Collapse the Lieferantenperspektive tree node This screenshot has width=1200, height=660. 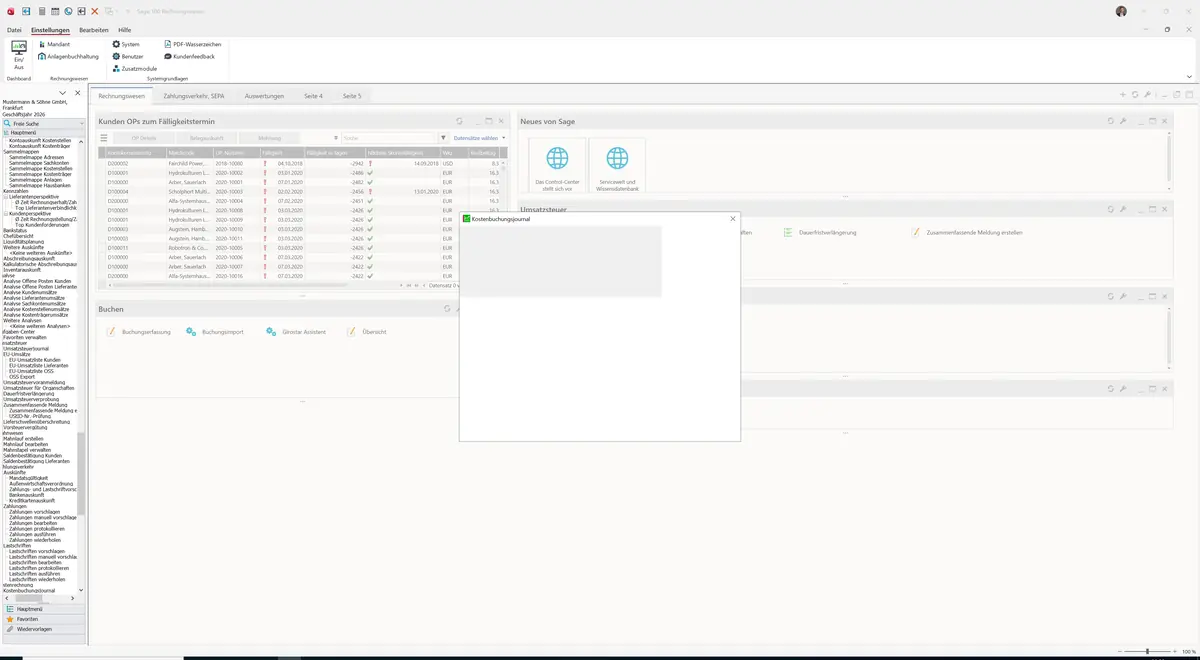point(5,196)
